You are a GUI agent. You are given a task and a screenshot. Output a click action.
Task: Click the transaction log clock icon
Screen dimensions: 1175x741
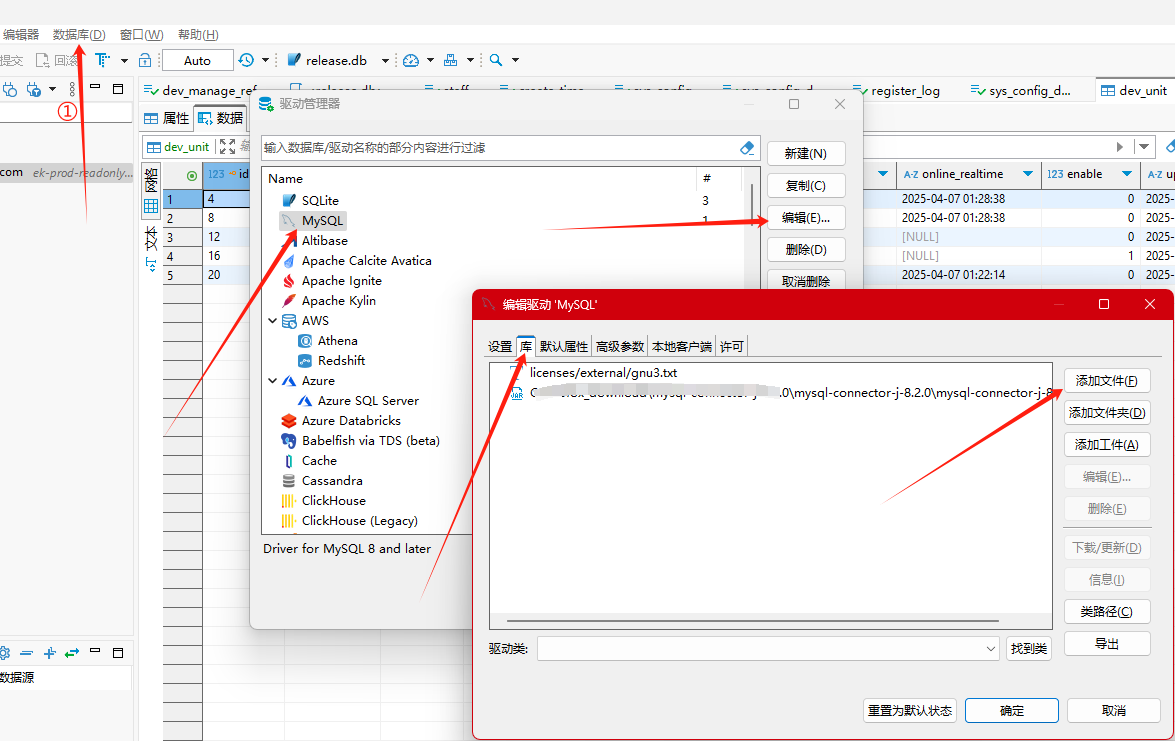(x=246, y=60)
